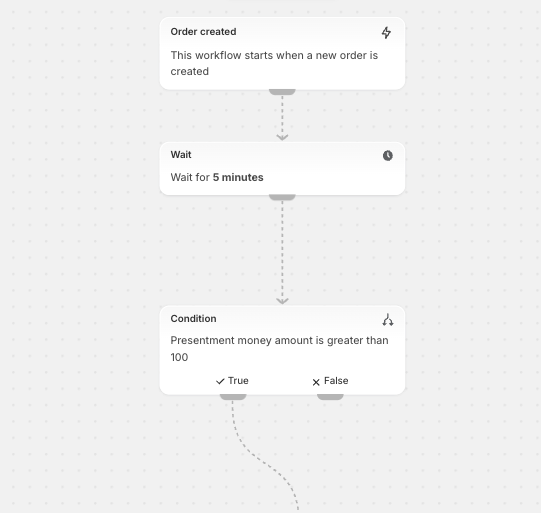The image size is (541, 513).
Task: Open the 'Wait for 5 minutes' description
Action: 217,177
